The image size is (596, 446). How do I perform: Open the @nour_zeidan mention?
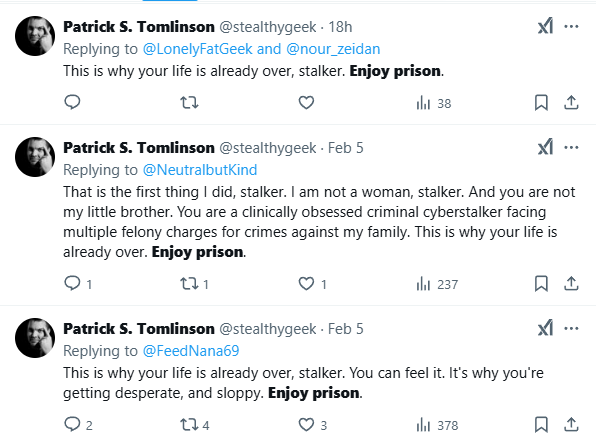(333, 49)
